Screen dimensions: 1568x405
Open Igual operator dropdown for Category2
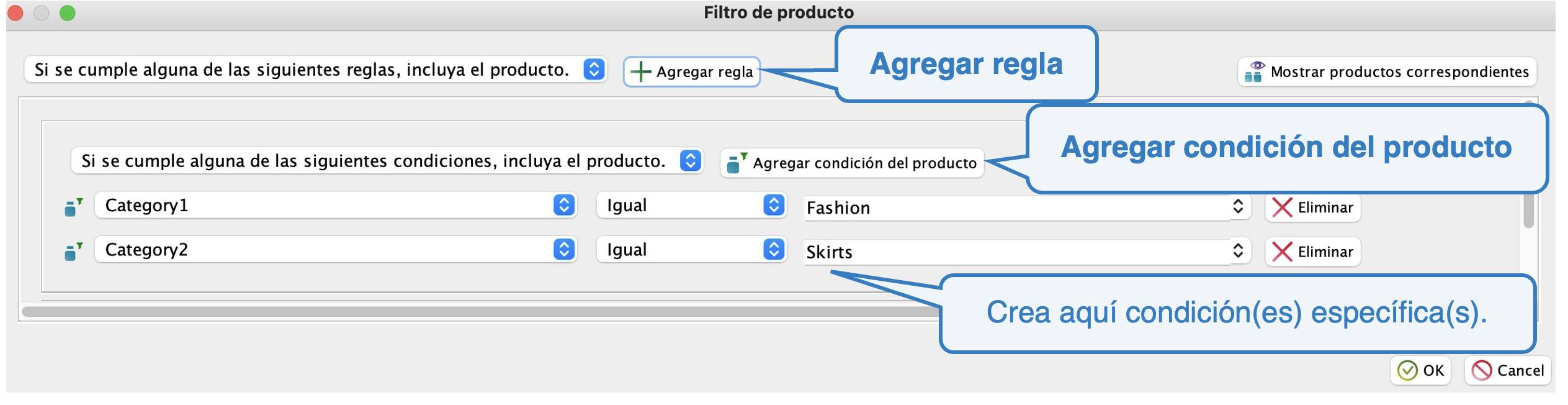773,250
